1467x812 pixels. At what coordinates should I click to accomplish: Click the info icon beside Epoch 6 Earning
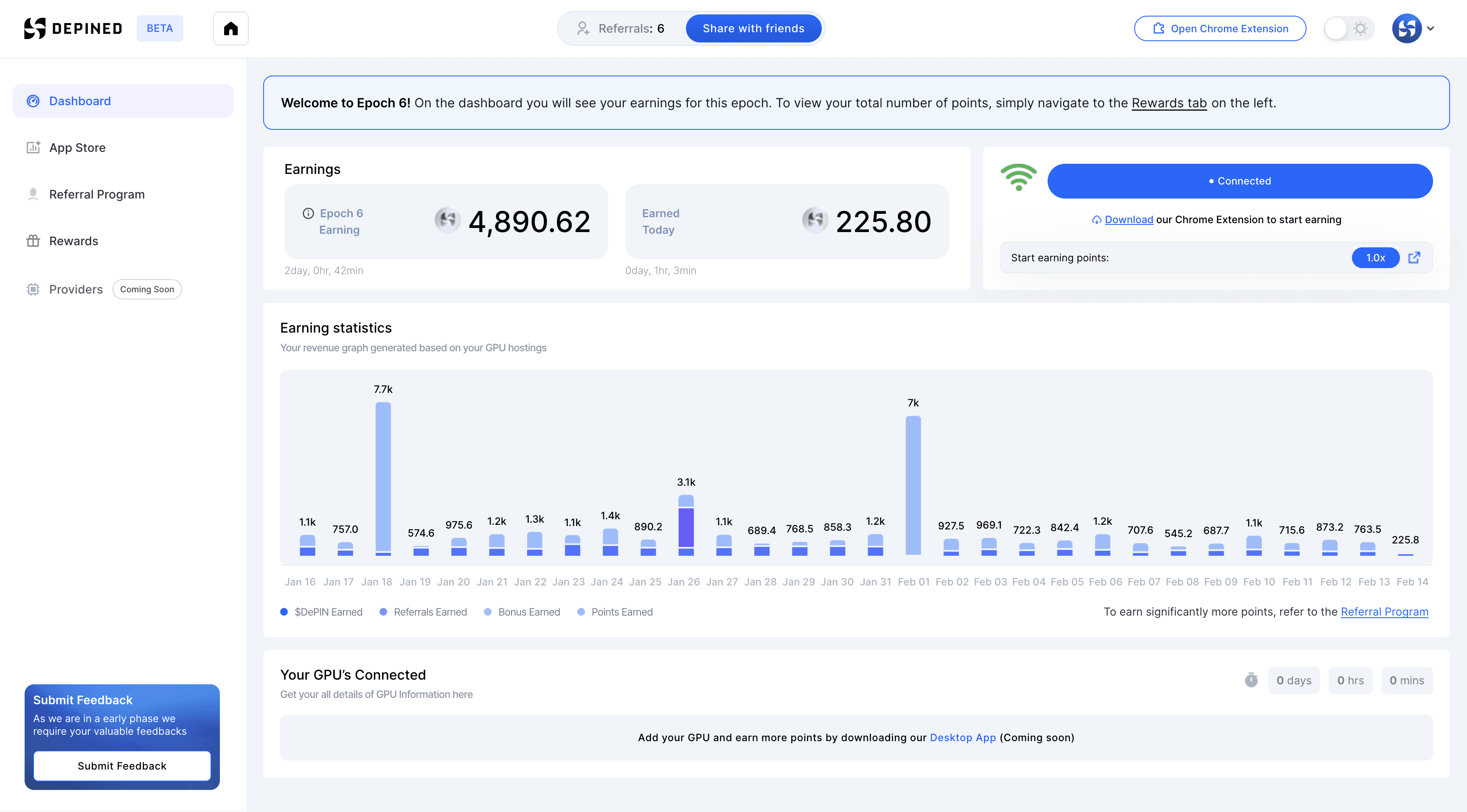click(x=308, y=213)
